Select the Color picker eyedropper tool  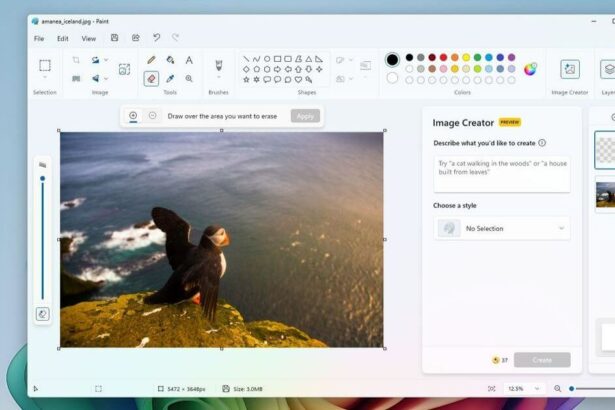[x=170, y=78]
